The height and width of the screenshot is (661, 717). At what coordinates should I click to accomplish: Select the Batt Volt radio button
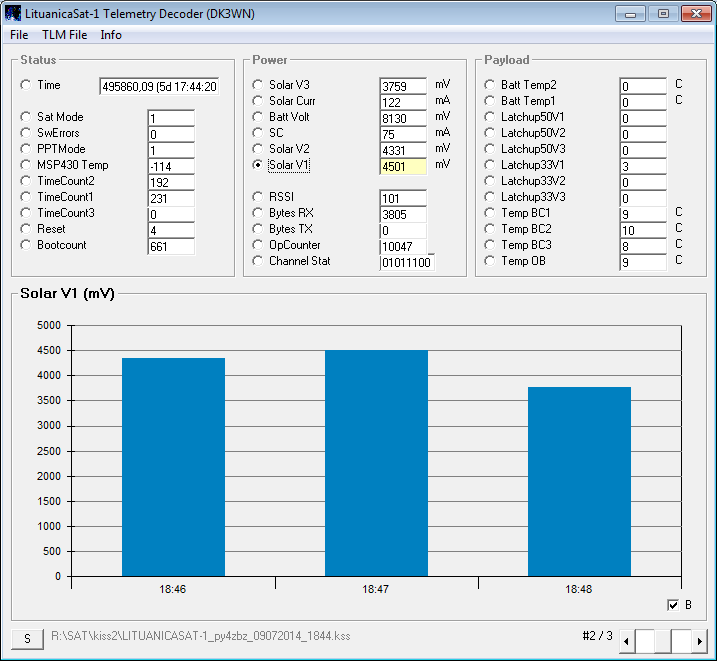[x=257, y=117]
